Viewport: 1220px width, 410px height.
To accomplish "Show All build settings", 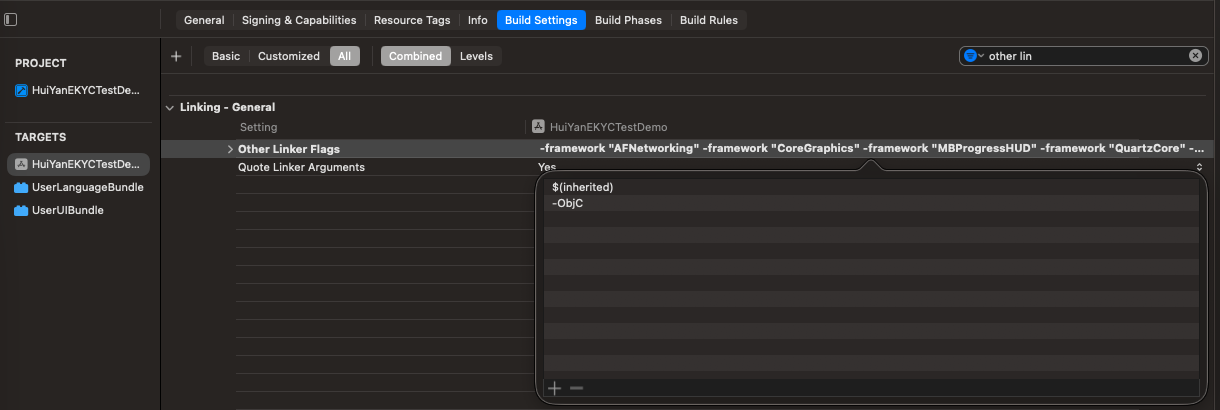I will (344, 56).
